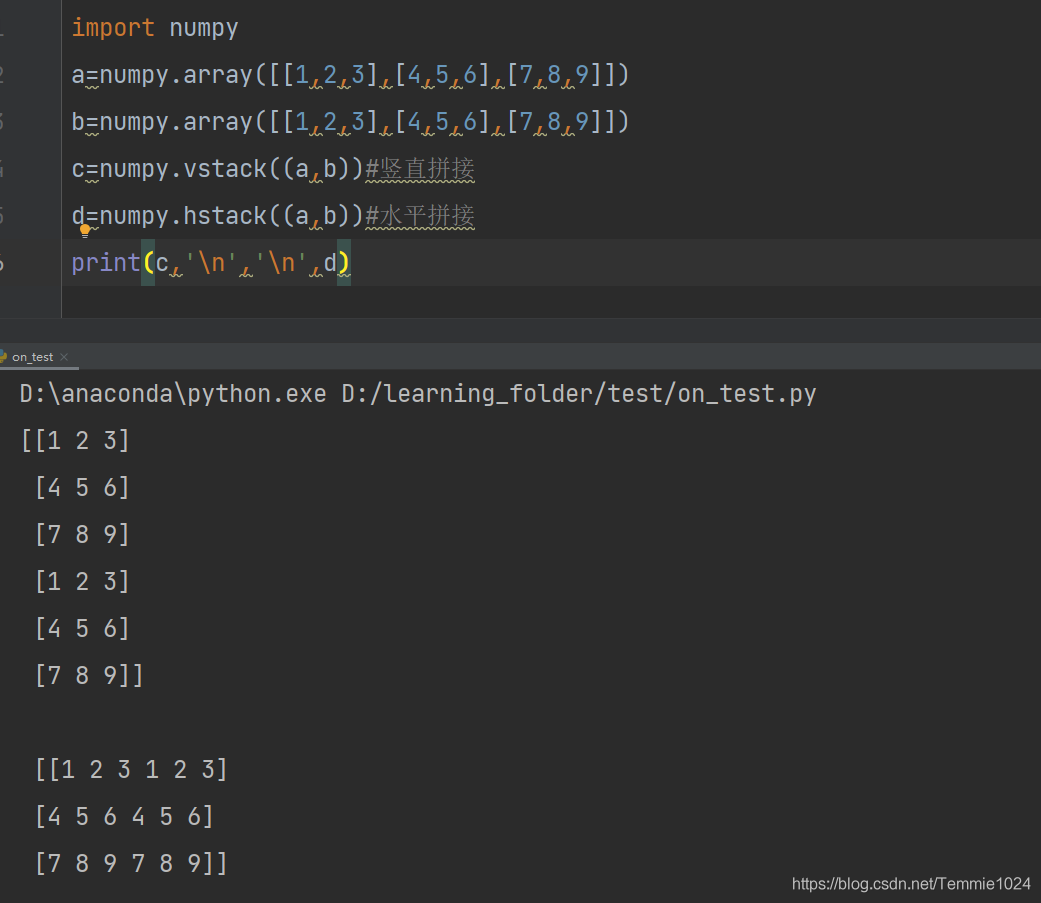Click the 'import numpy' code line

click(155, 28)
